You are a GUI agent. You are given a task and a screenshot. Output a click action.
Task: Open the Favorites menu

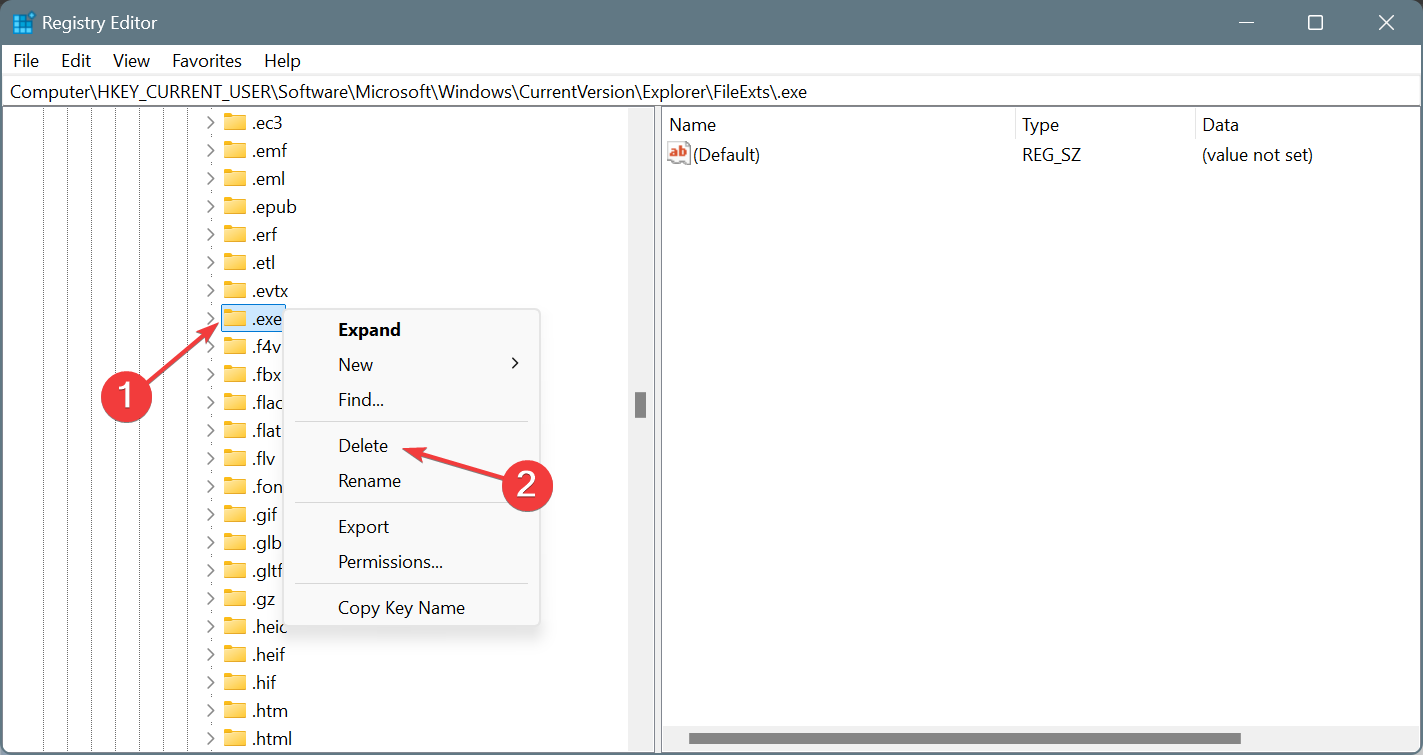[207, 61]
